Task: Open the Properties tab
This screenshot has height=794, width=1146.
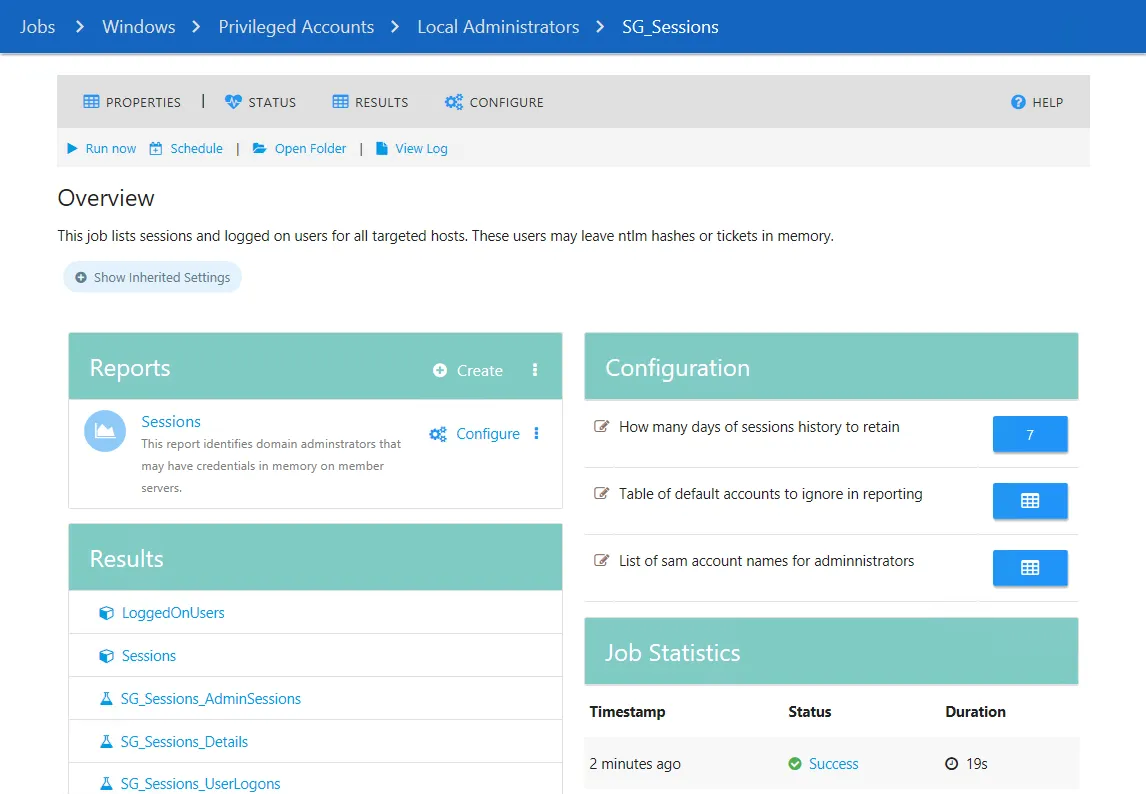Action: 132,102
